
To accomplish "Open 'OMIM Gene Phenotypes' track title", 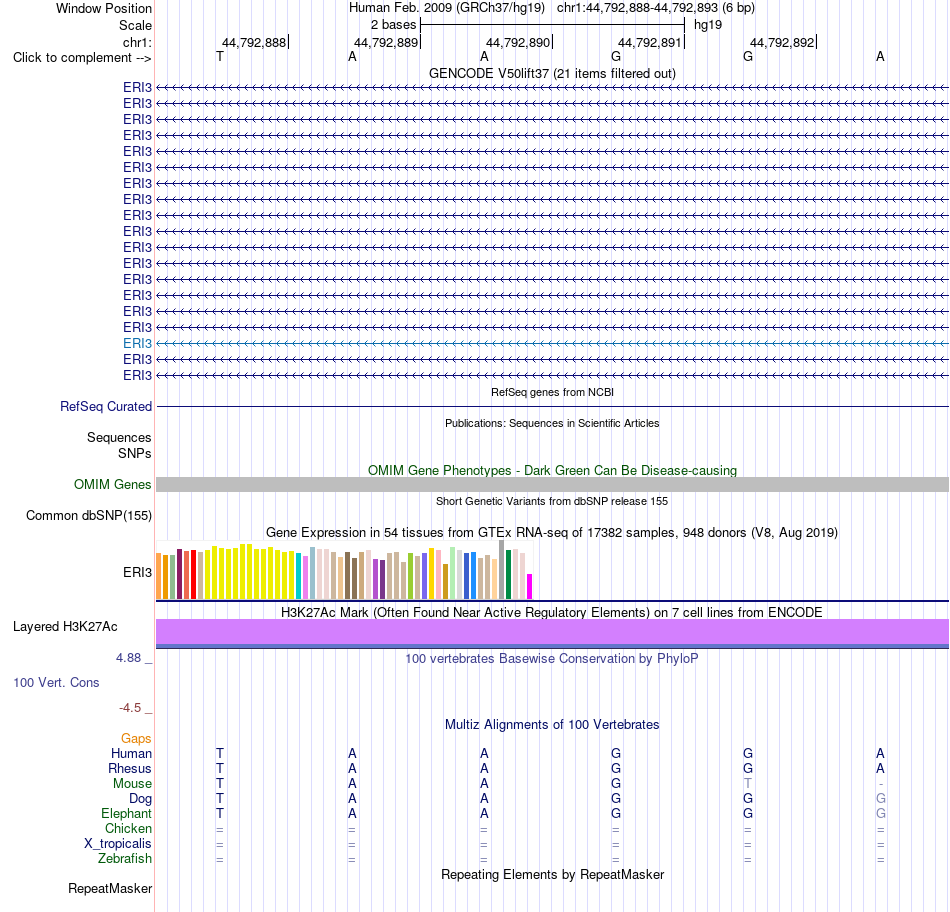I will click(552, 470).
